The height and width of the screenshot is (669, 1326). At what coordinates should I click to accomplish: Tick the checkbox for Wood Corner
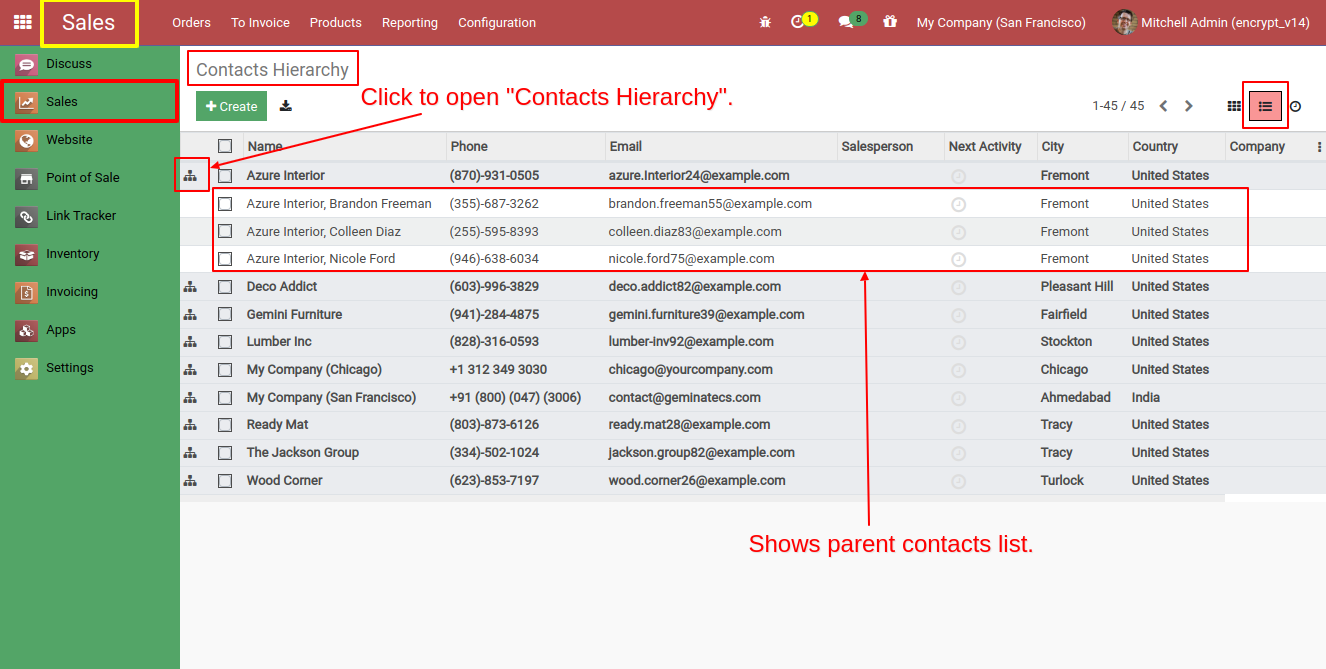tap(225, 480)
